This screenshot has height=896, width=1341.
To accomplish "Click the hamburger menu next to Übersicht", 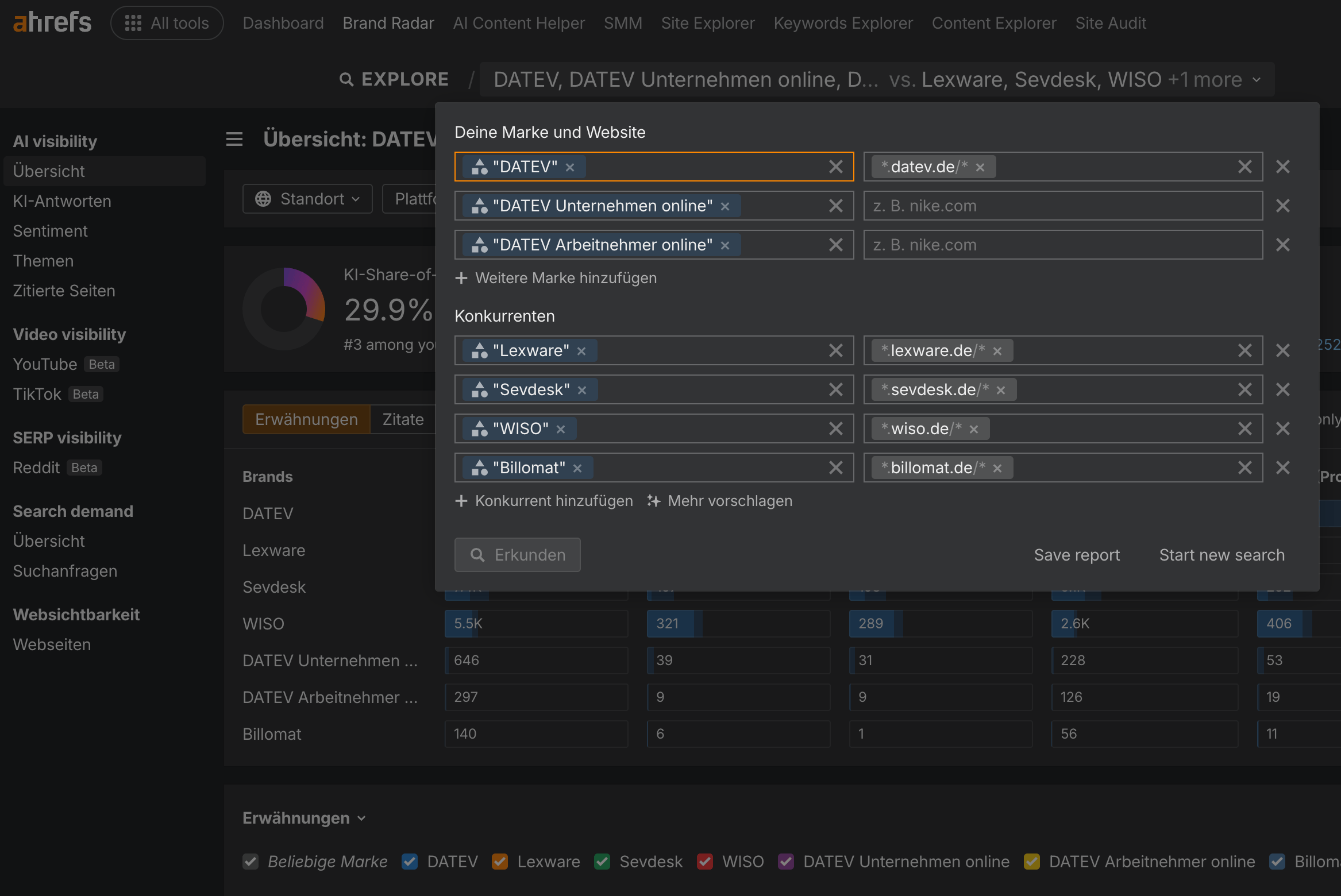I will (x=234, y=139).
